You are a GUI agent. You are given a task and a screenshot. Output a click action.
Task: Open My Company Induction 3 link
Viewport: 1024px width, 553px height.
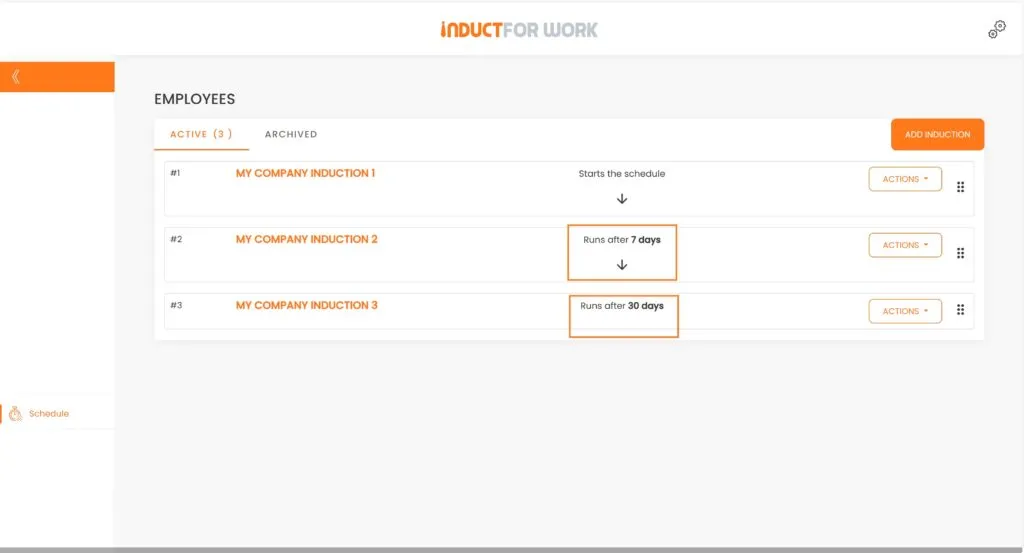[306, 305]
